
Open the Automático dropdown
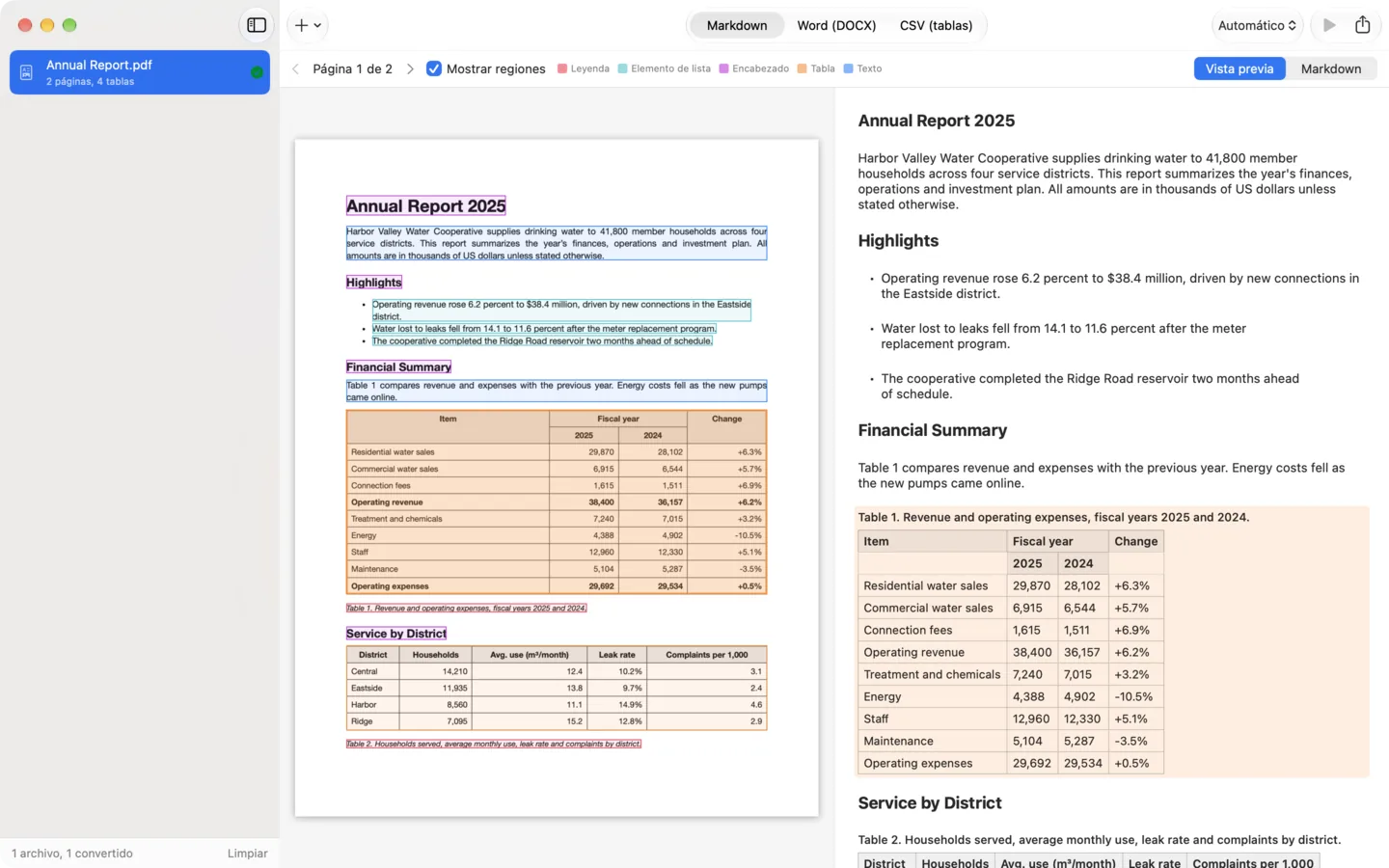click(1257, 25)
